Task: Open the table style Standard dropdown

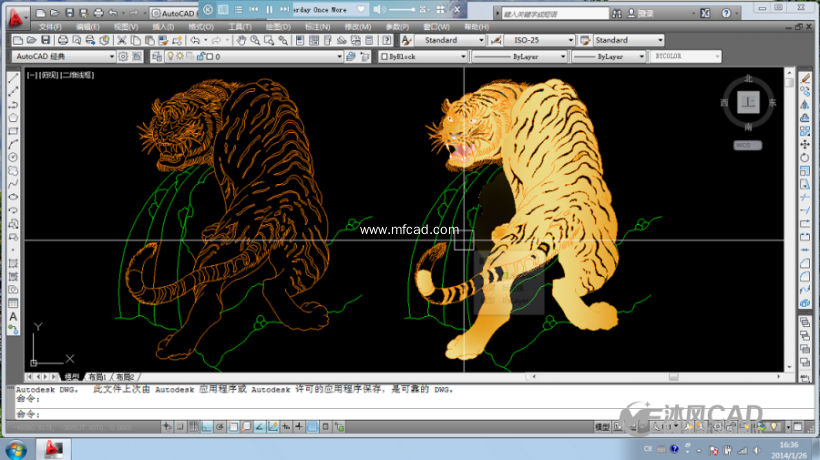Action: tap(629, 40)
